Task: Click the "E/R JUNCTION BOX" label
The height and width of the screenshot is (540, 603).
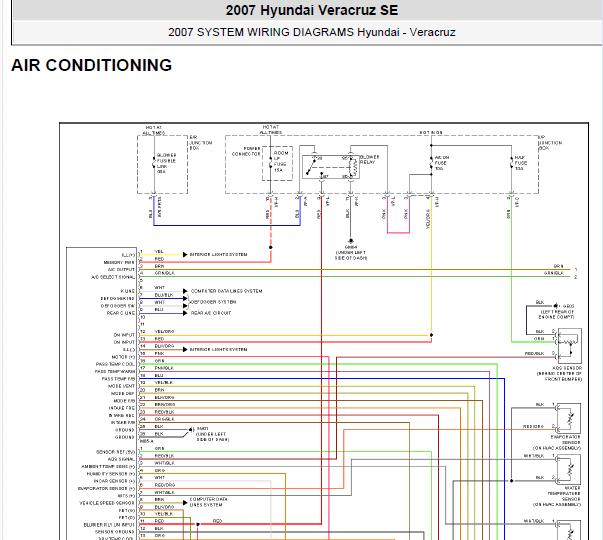Action: pos(201,143)
